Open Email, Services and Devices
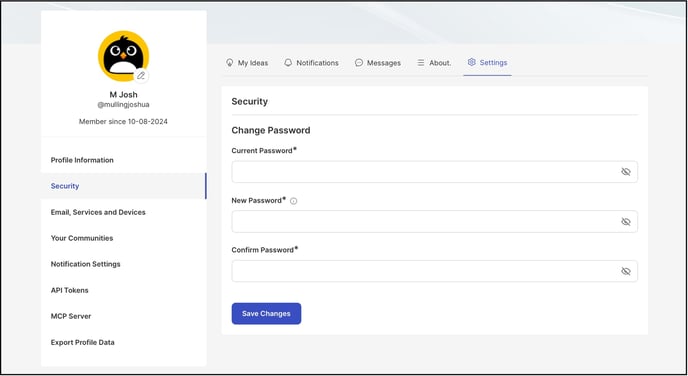The width and height of the screenshot is (688, 376). (123, 212)
